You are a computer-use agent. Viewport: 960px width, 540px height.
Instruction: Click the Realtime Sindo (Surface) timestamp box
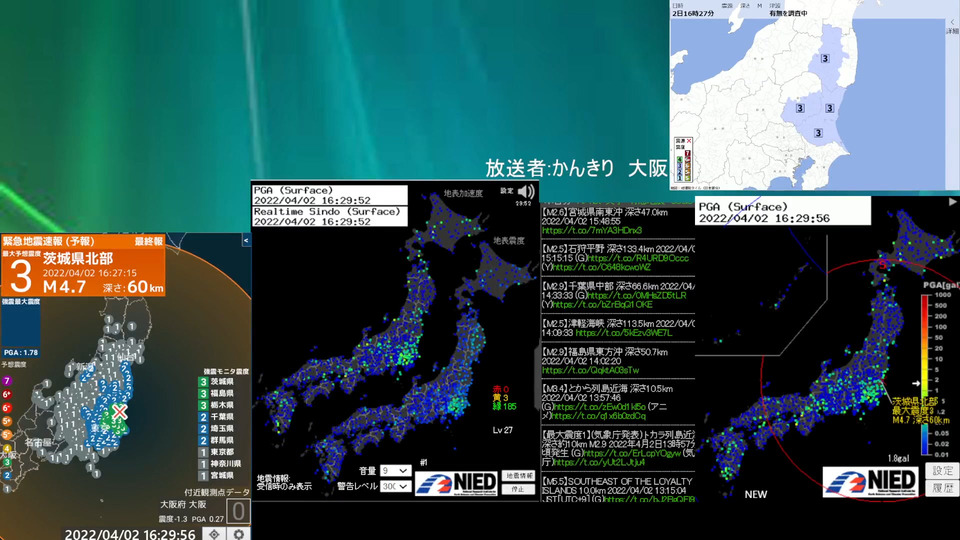click(x=330, y=216)
